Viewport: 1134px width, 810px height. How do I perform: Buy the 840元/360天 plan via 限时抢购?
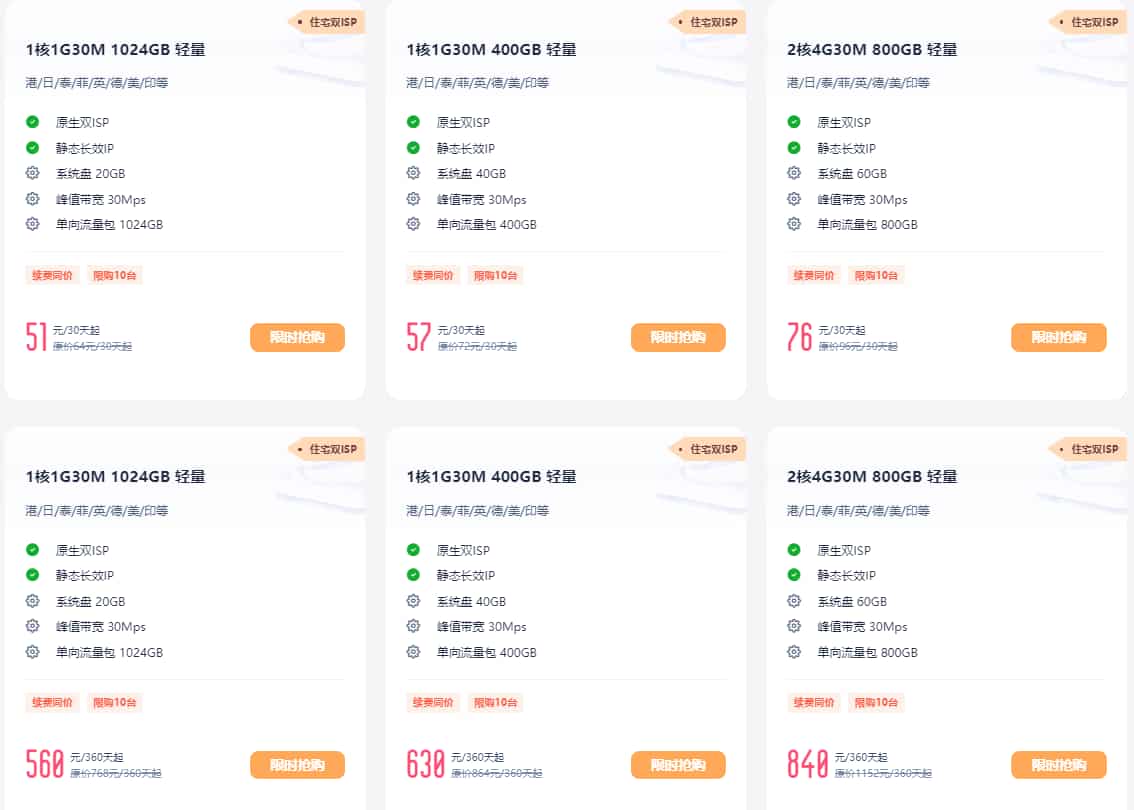click(x=1058, y=764)
